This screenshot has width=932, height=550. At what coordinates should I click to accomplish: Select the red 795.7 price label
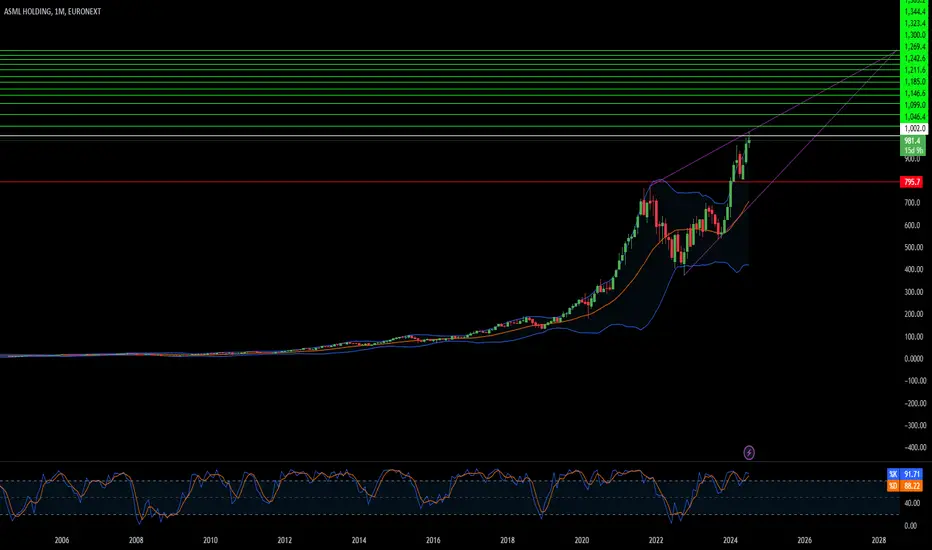pyautogui.click(x=912, y=182)
